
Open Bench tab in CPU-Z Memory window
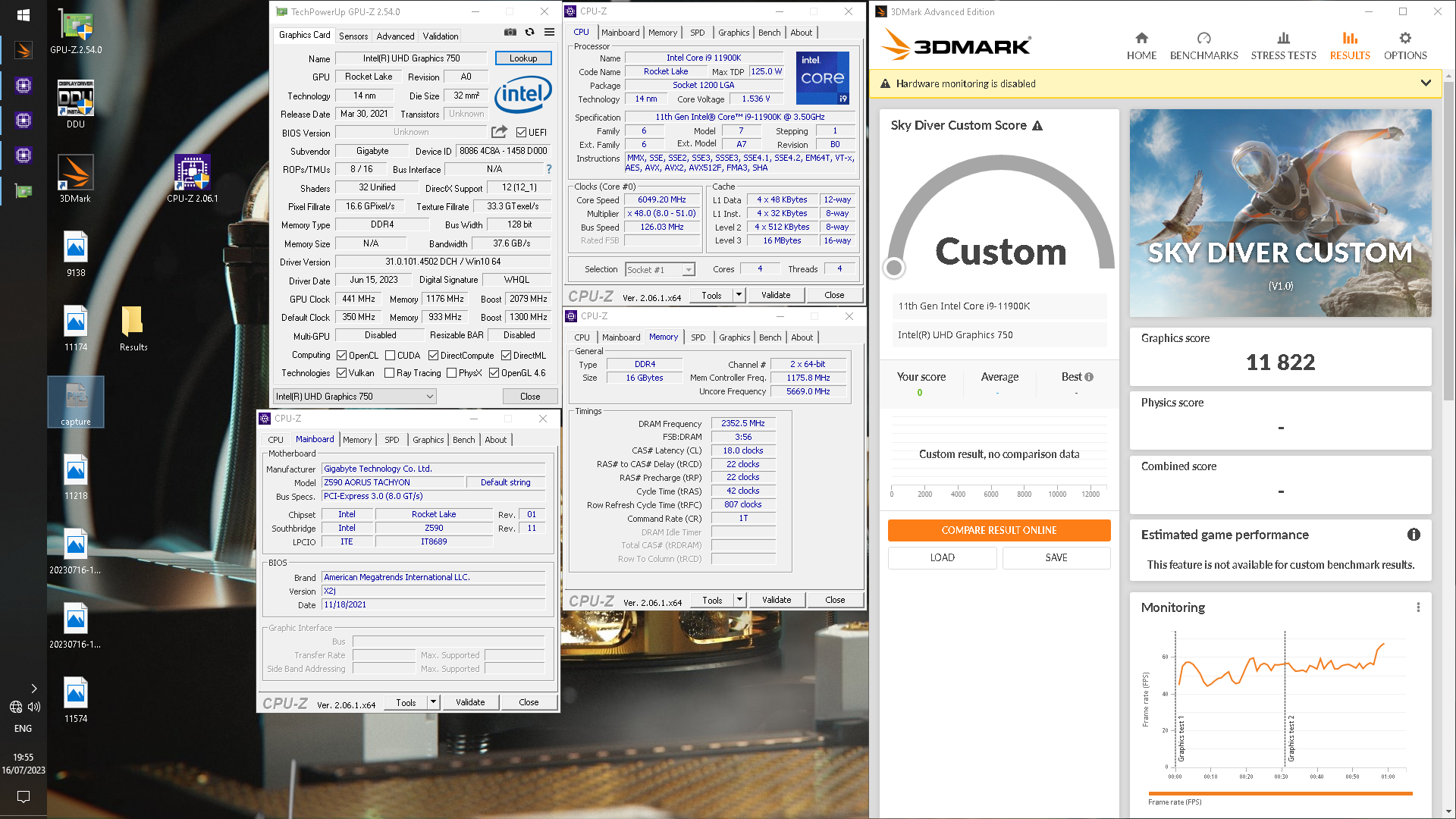(770, 337)
